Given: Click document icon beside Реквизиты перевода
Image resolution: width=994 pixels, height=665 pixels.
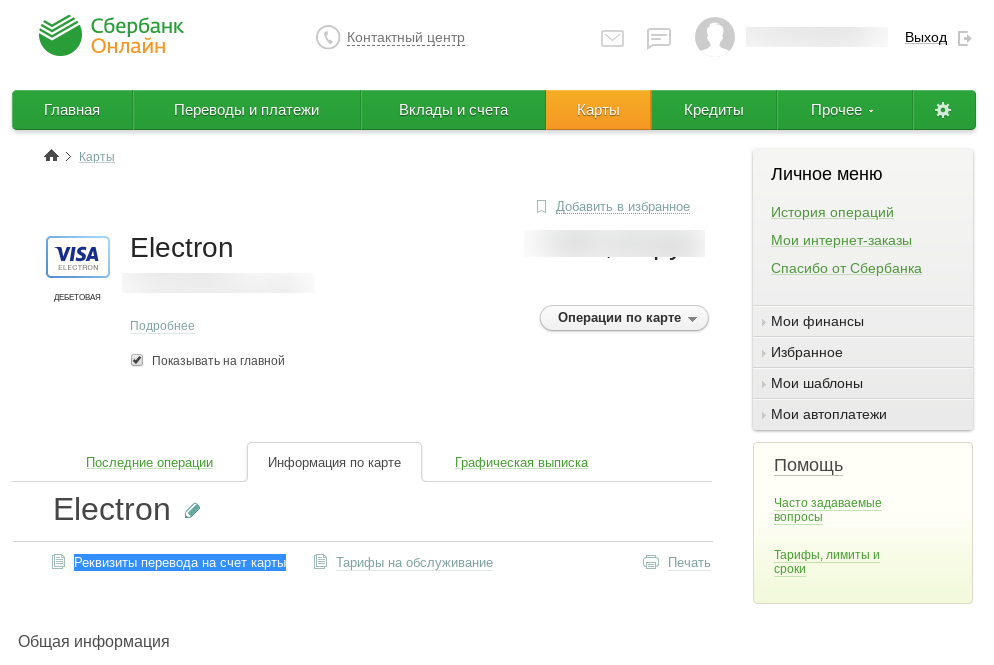Looking at the screenshot, I should (58, 562).
